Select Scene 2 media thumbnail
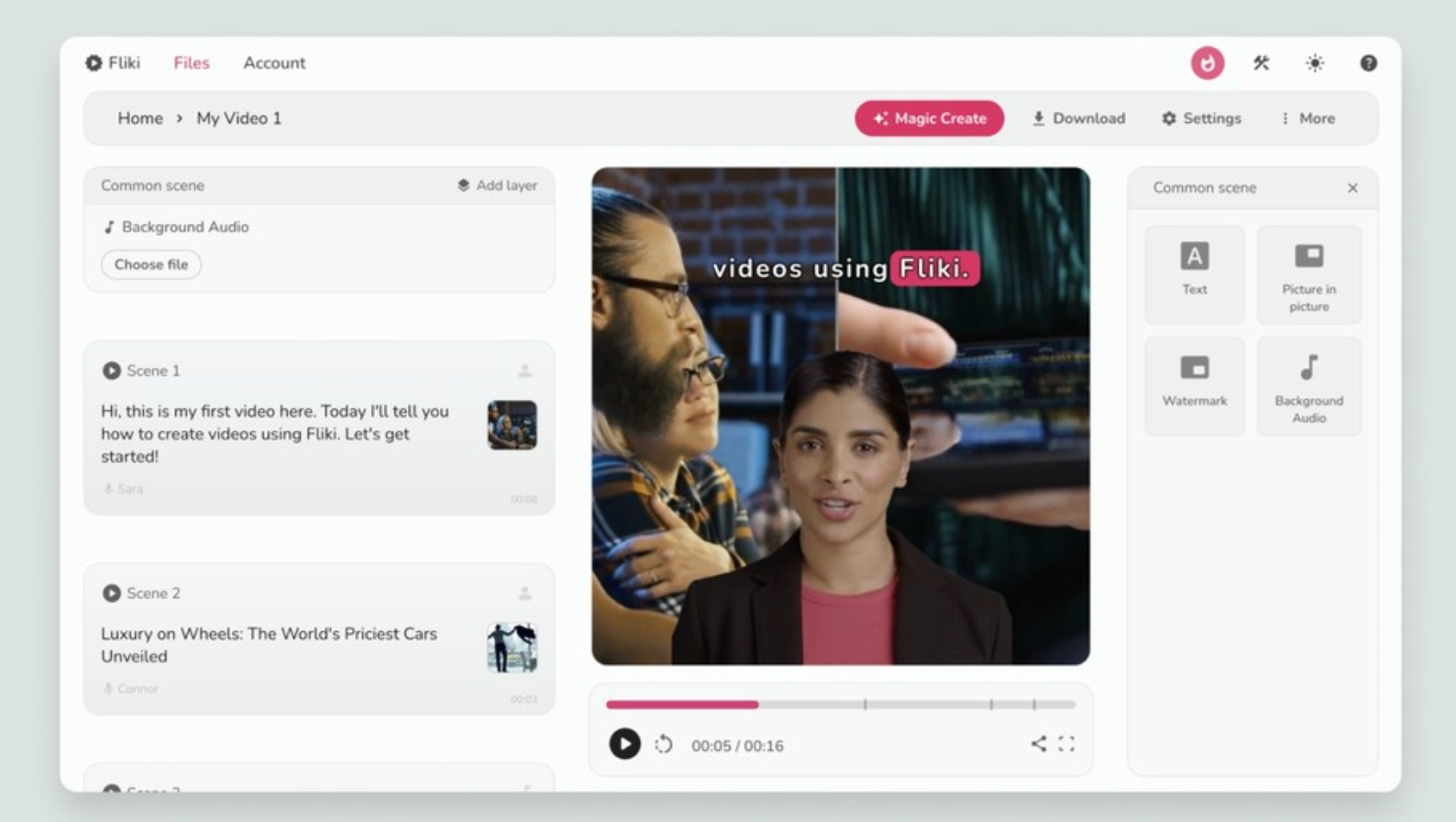 (x=512, y=648)
